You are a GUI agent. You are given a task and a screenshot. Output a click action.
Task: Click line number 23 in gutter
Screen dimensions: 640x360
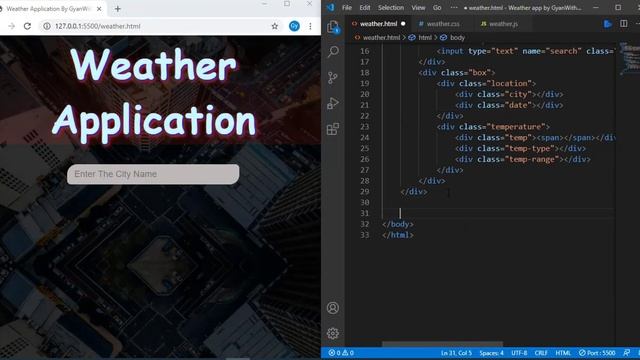tap(364, 127)
